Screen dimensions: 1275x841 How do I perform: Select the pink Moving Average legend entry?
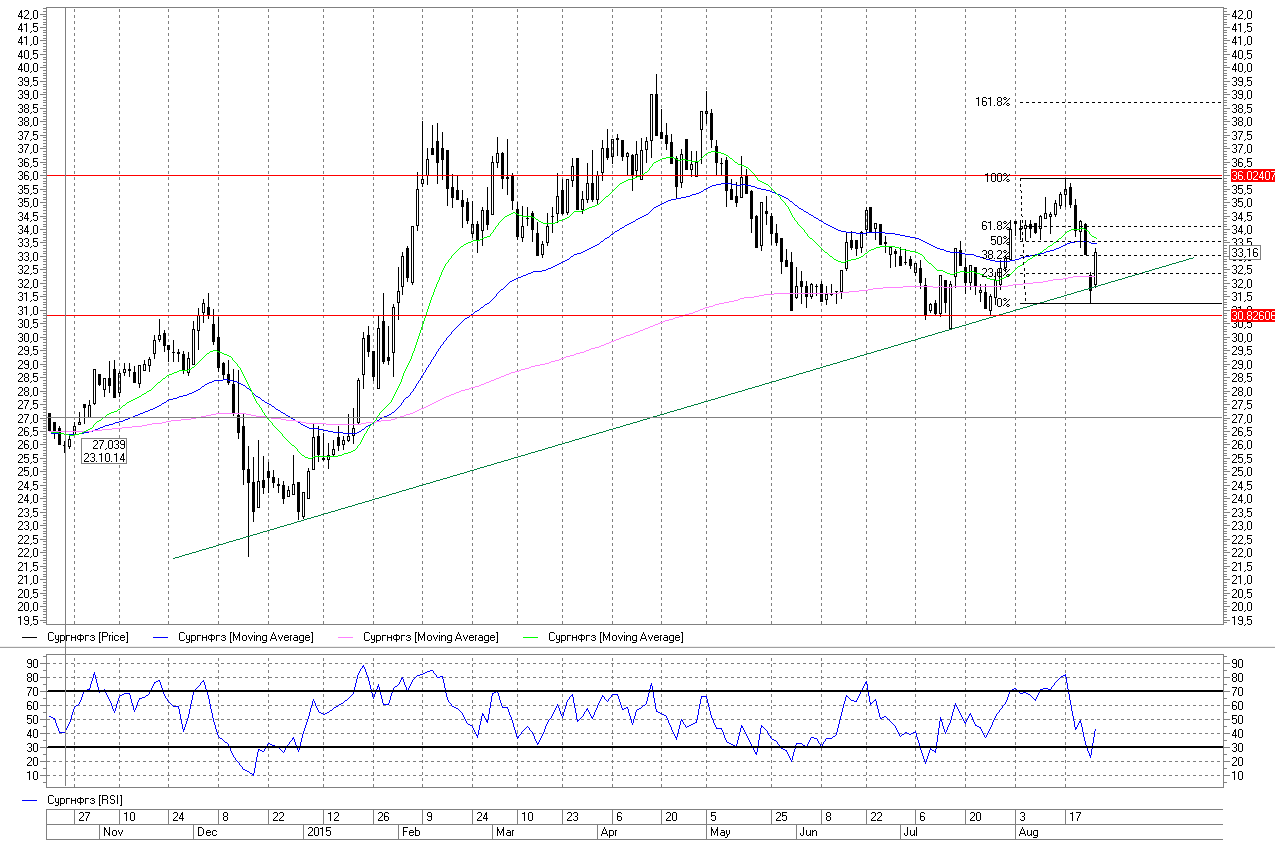point(430,637)
